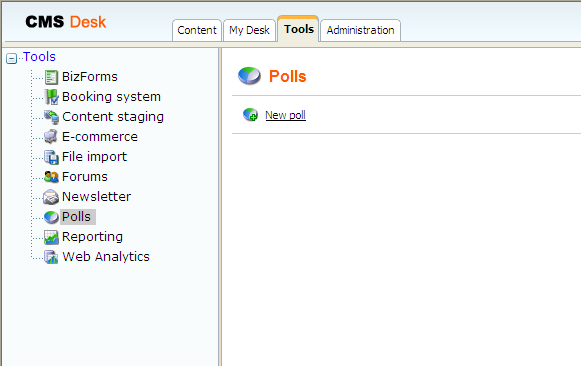The image size is (581, 366).
Task: Click the Forums people icon
Action: click(x=51, y=177)
